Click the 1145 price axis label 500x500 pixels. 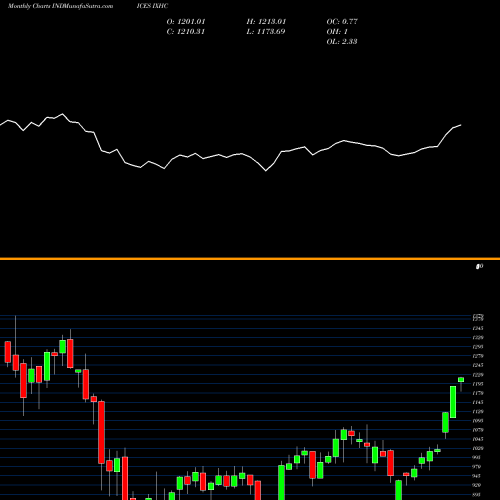tap(478, 402)
